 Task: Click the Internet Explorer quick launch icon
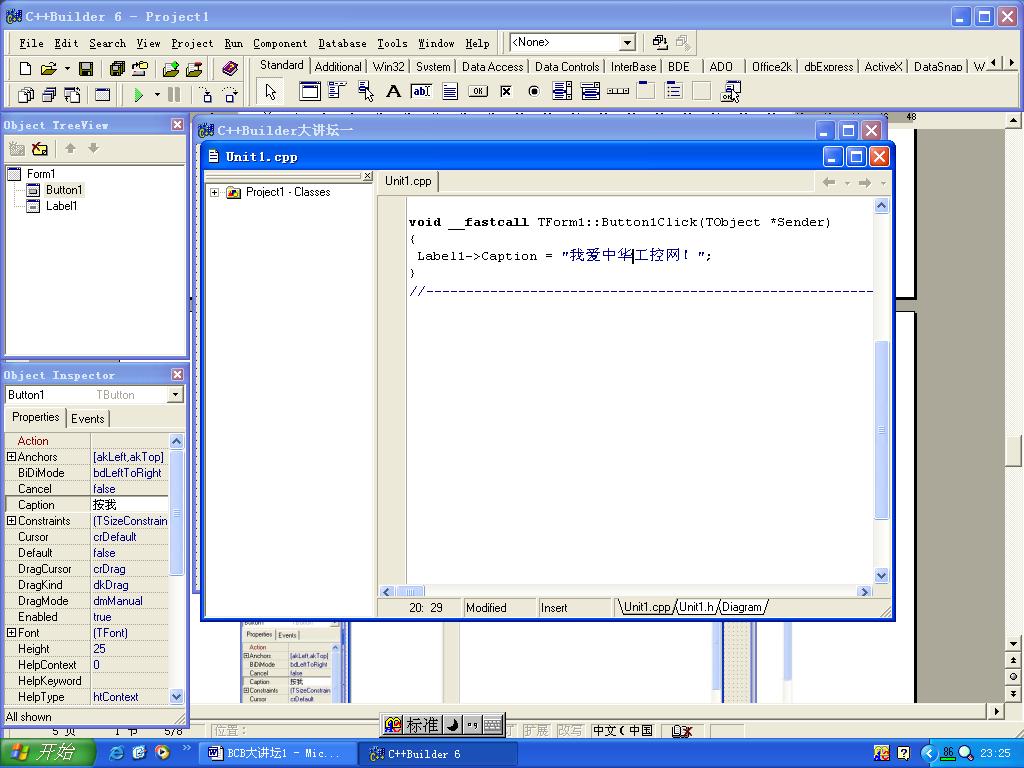(x=117, y=752)
